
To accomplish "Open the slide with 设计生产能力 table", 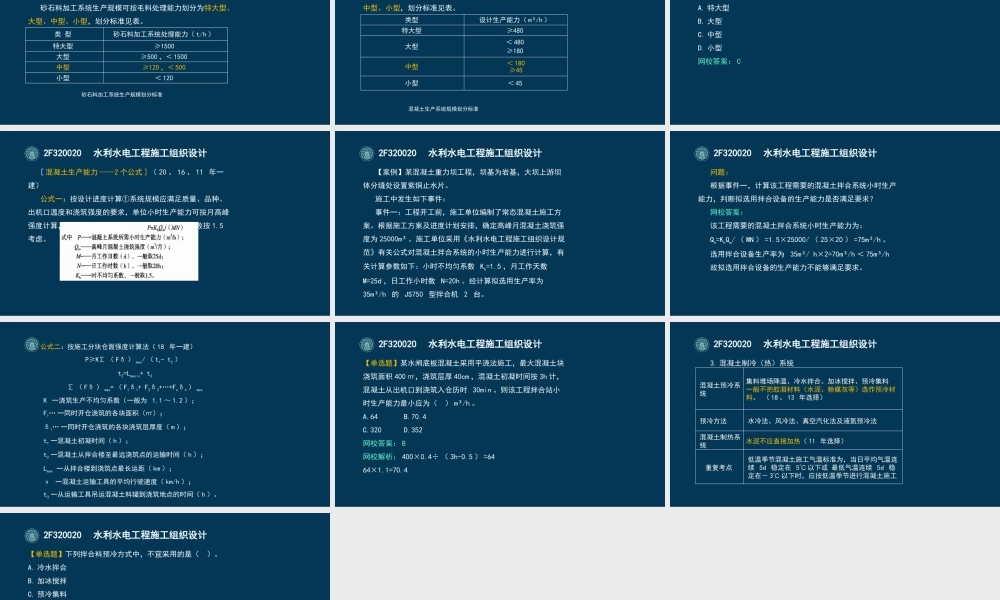I will (499, 60).
